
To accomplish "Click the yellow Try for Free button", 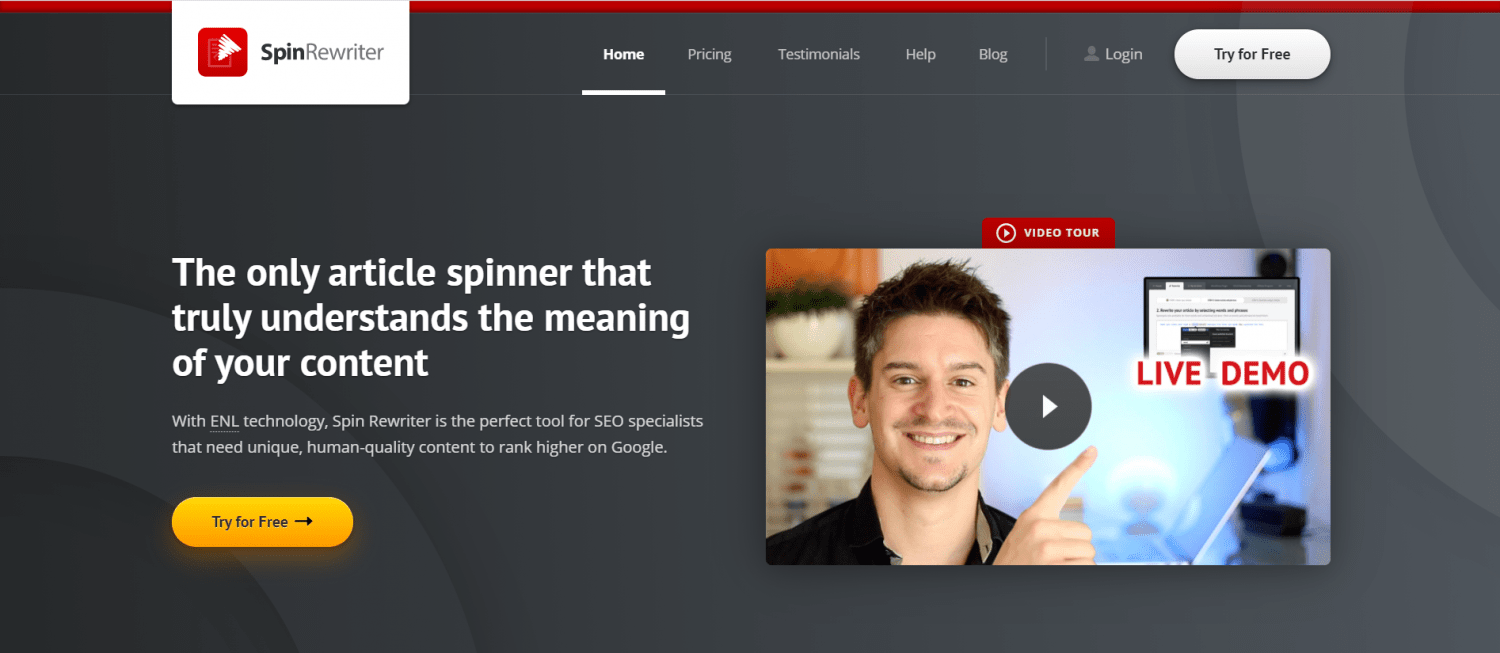I will (x=262, y=522).
